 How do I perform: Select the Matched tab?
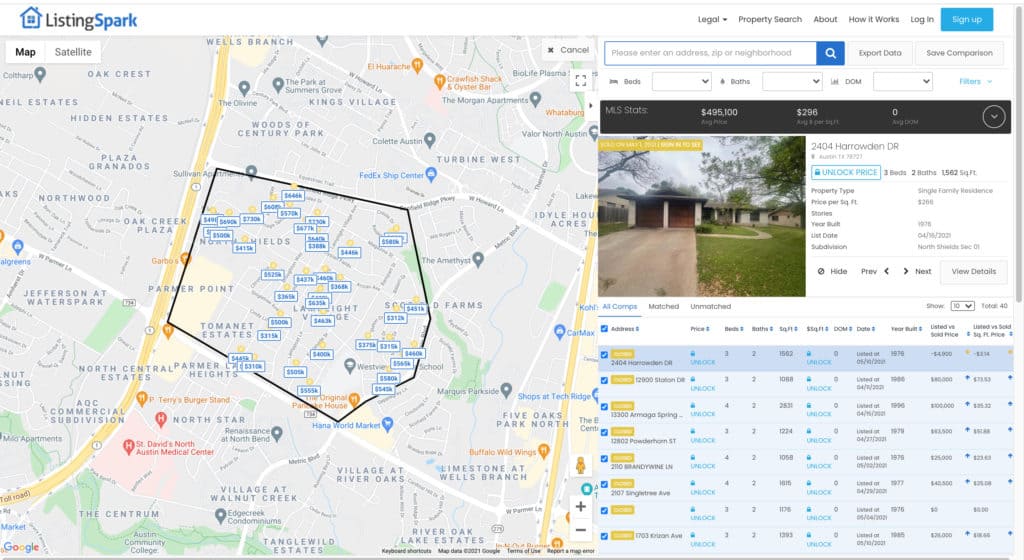click(664, 306)
